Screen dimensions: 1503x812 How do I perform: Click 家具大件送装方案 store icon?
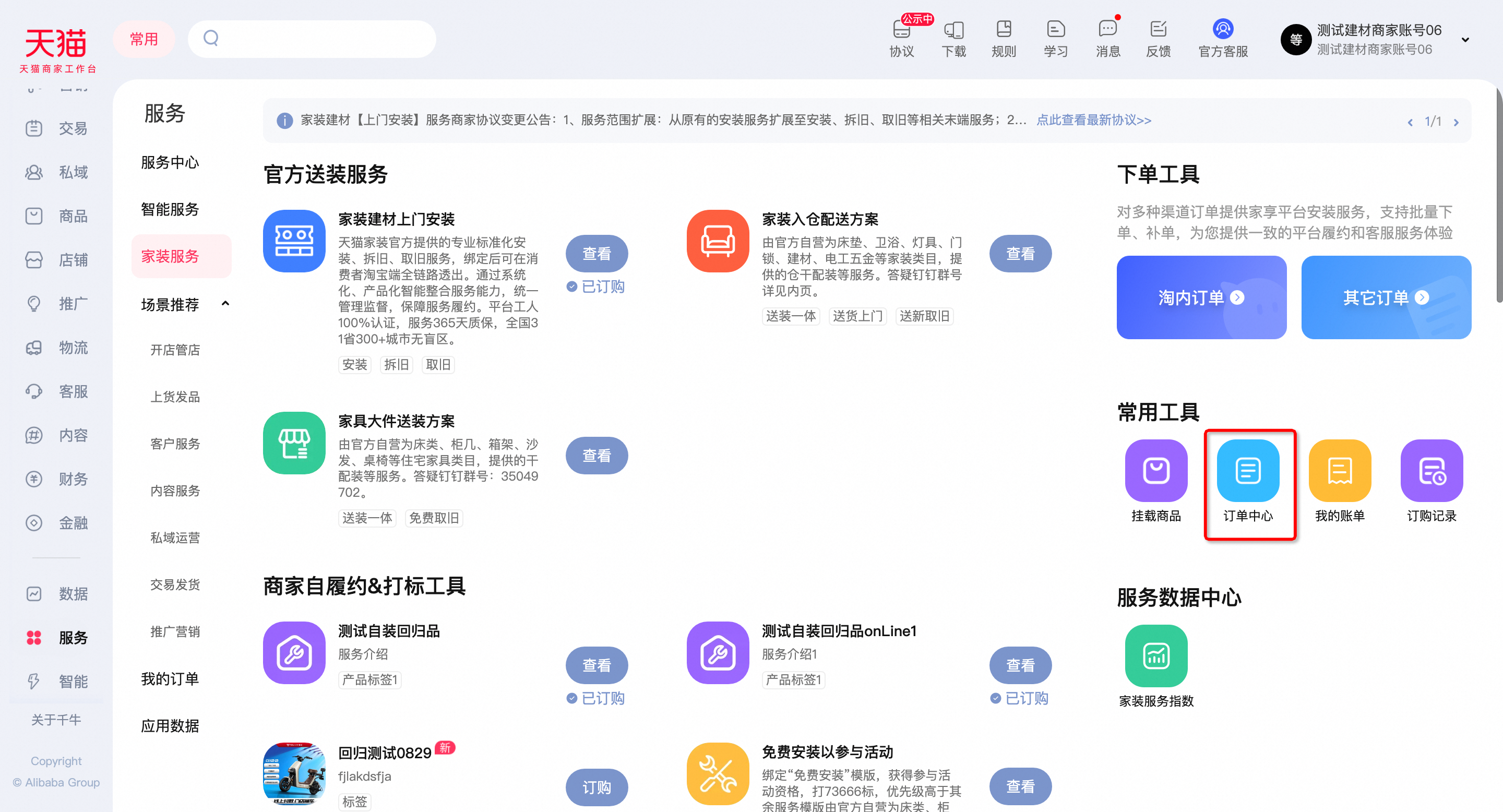294,443
